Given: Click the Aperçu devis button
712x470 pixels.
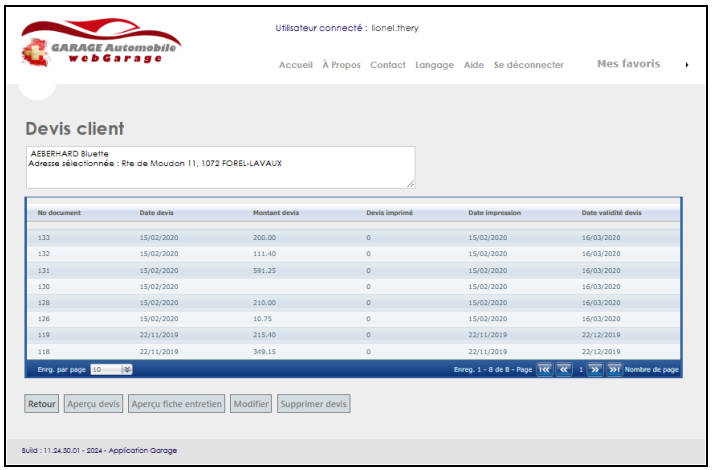Looking at the screenshot, I should [x=94, y=404].
